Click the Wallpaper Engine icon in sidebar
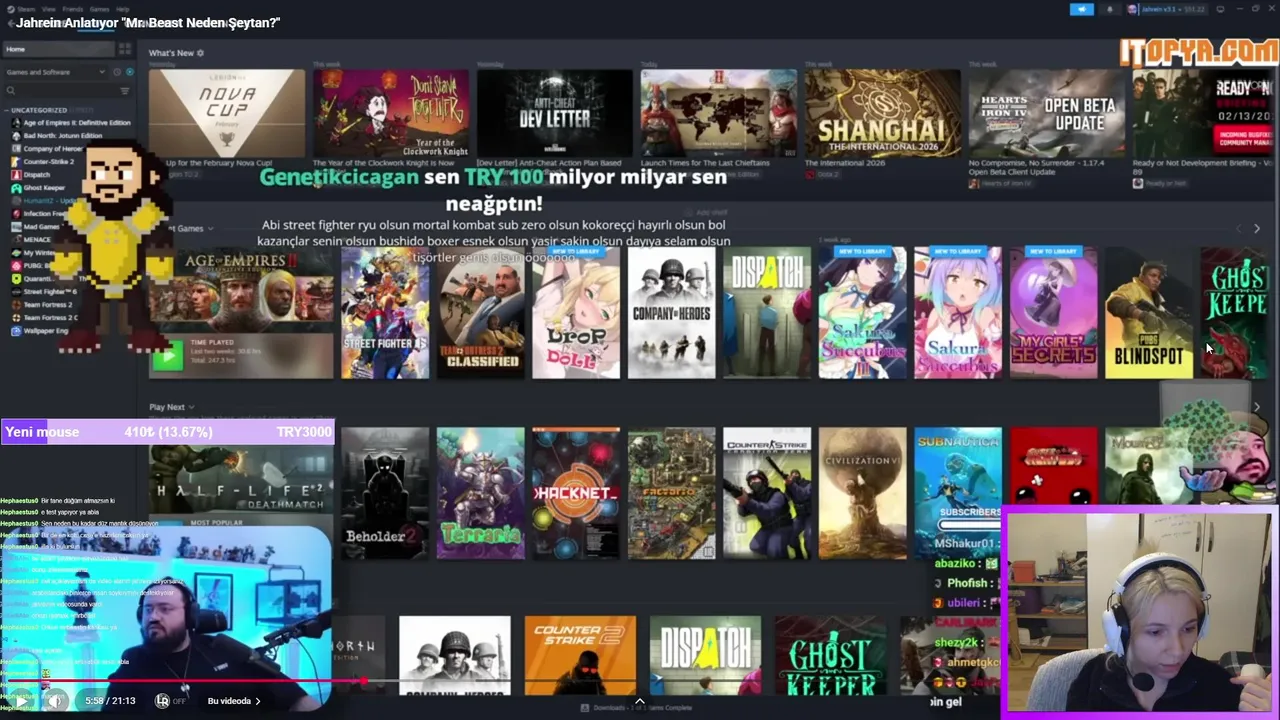This screenshot has width=1280, height=720. pyautogui.click(x=16, y=331)
